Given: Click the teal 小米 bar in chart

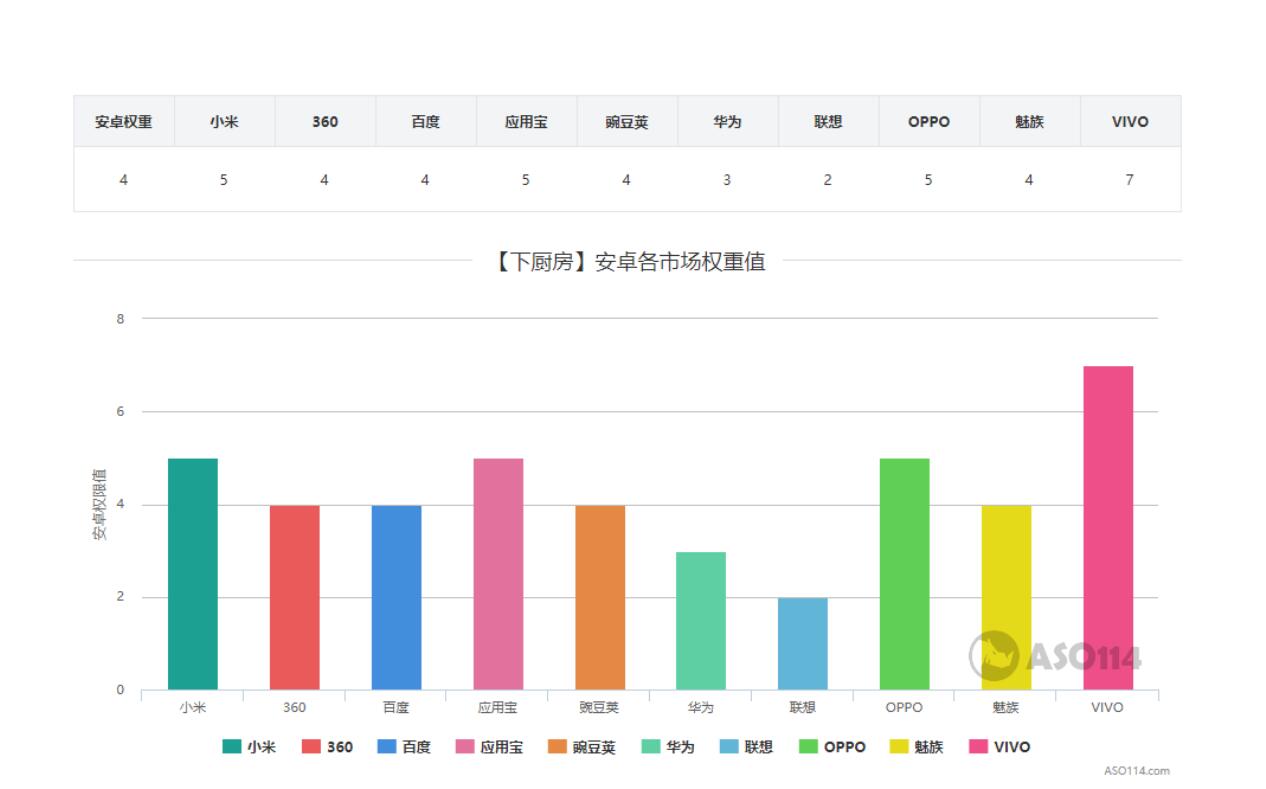Looking at the screenshot, I should [193, 574].
